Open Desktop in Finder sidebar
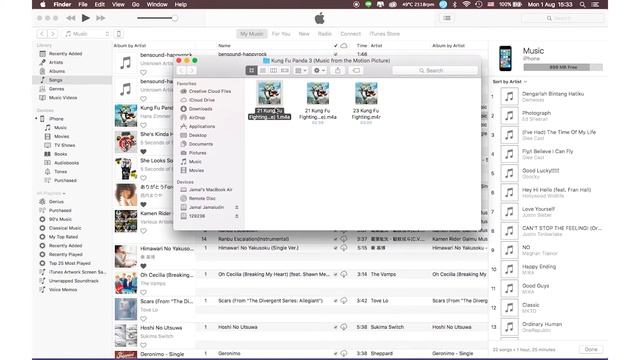This screenshot has height=360, width=640. pyautogui.click(x=193, y=135)
